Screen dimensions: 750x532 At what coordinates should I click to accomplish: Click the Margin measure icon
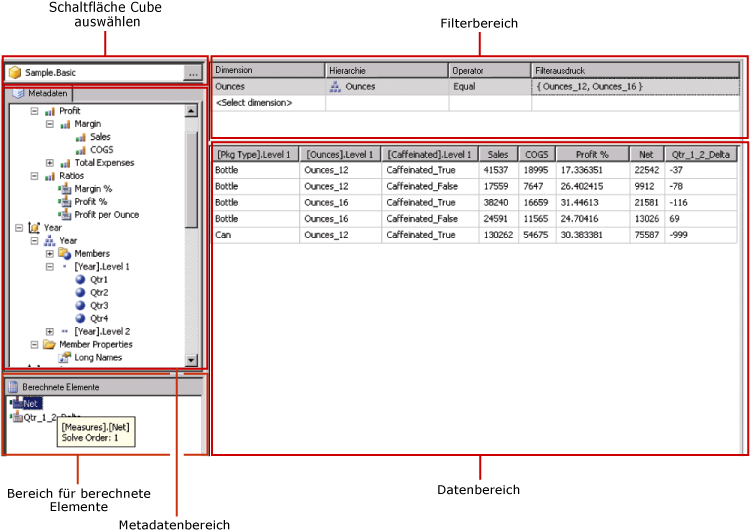click(65, 124)
